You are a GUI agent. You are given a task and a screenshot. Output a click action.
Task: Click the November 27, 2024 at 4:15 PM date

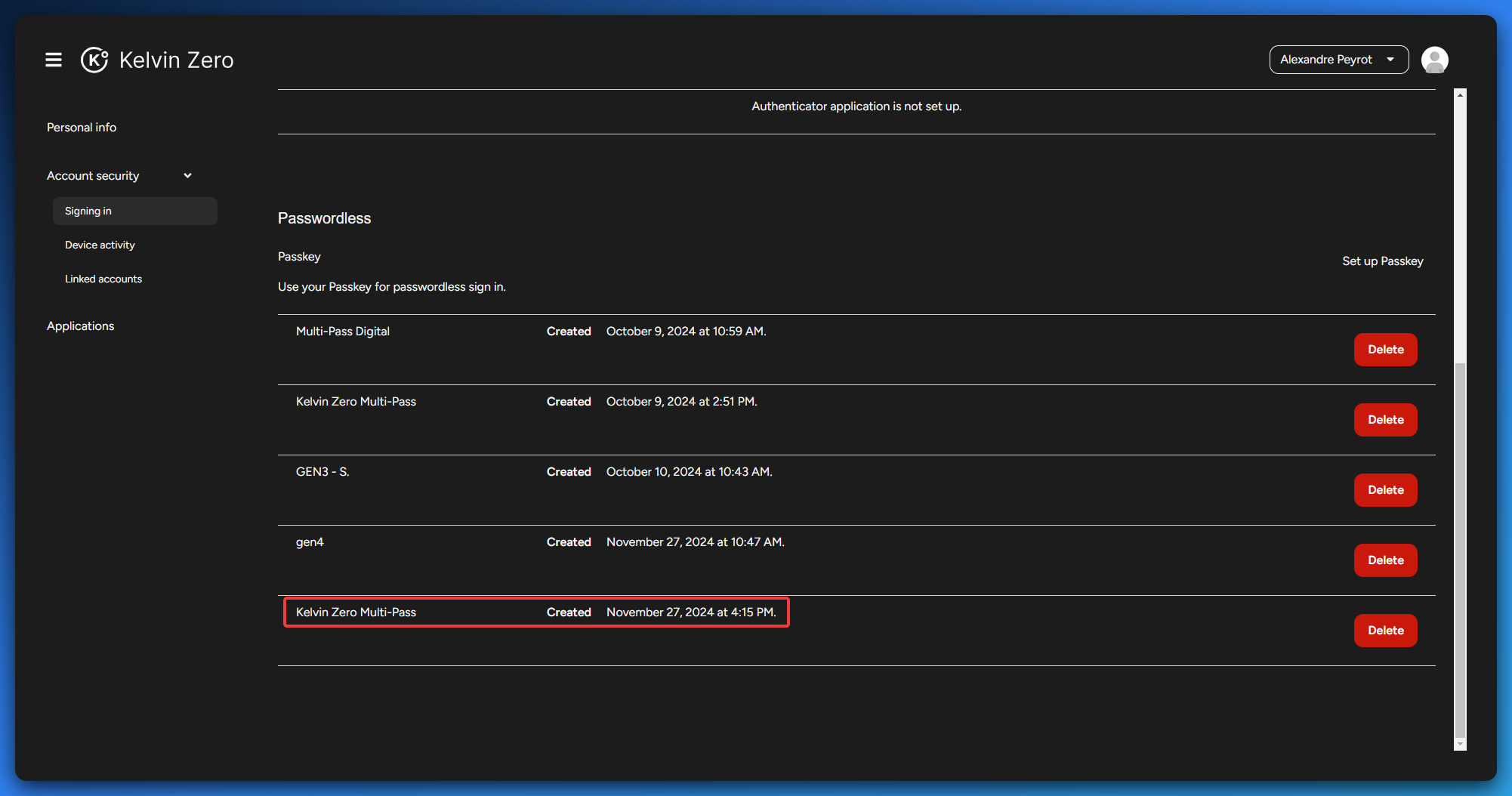click(691, 612)
